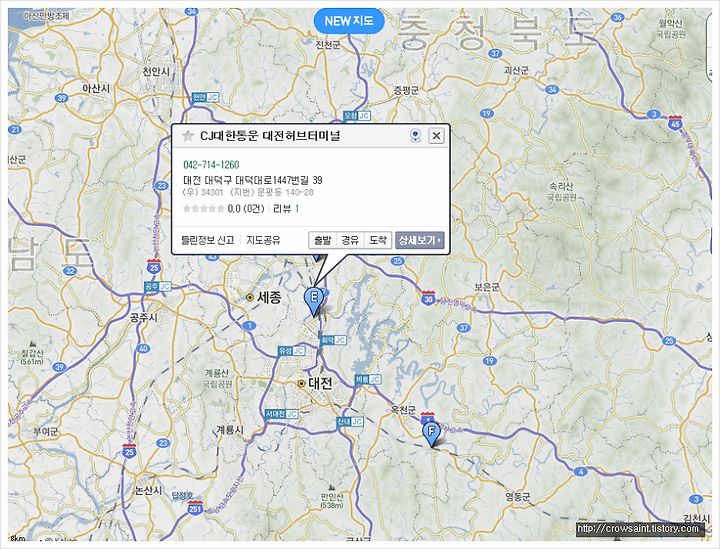Screen dimensions: 720x549
Task: Click the 계룡산 국립공원 label
Action: pos(218,378)
